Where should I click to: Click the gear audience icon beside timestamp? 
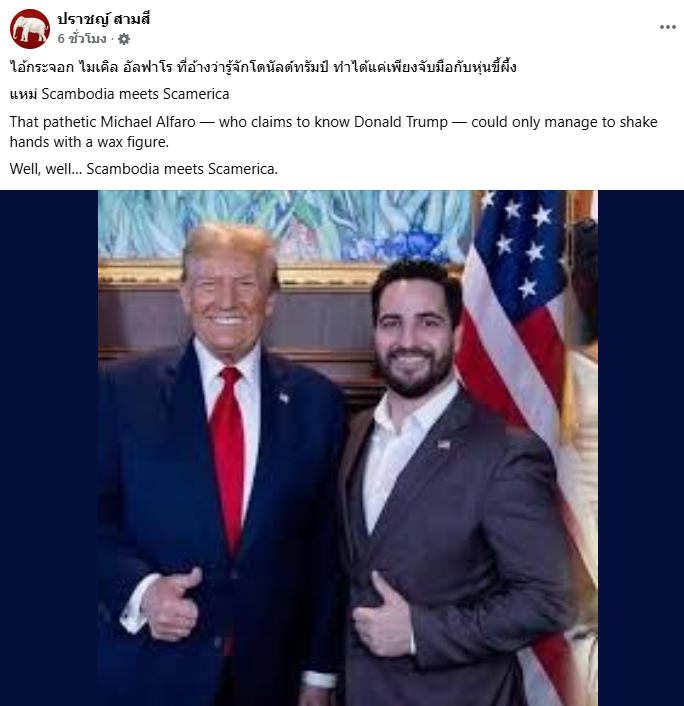124,39
